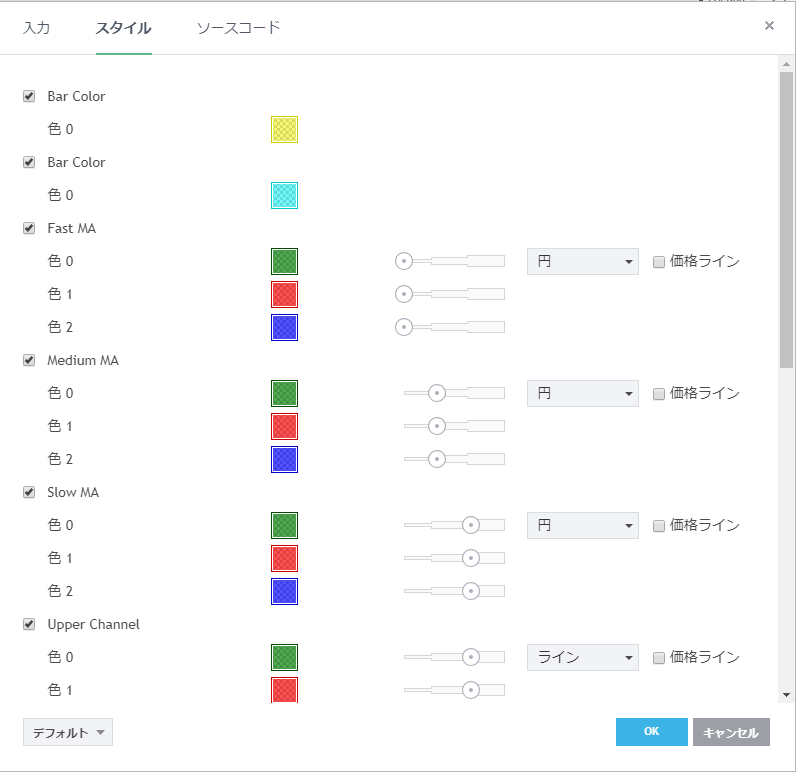The width and height of the screenshot is (796, 772).
Task: Click Fast MA green color 0 swatch
Action: (x=284, y=262)
